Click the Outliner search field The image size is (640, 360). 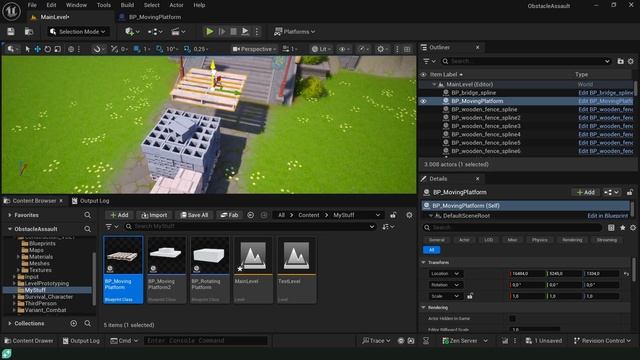526,61
